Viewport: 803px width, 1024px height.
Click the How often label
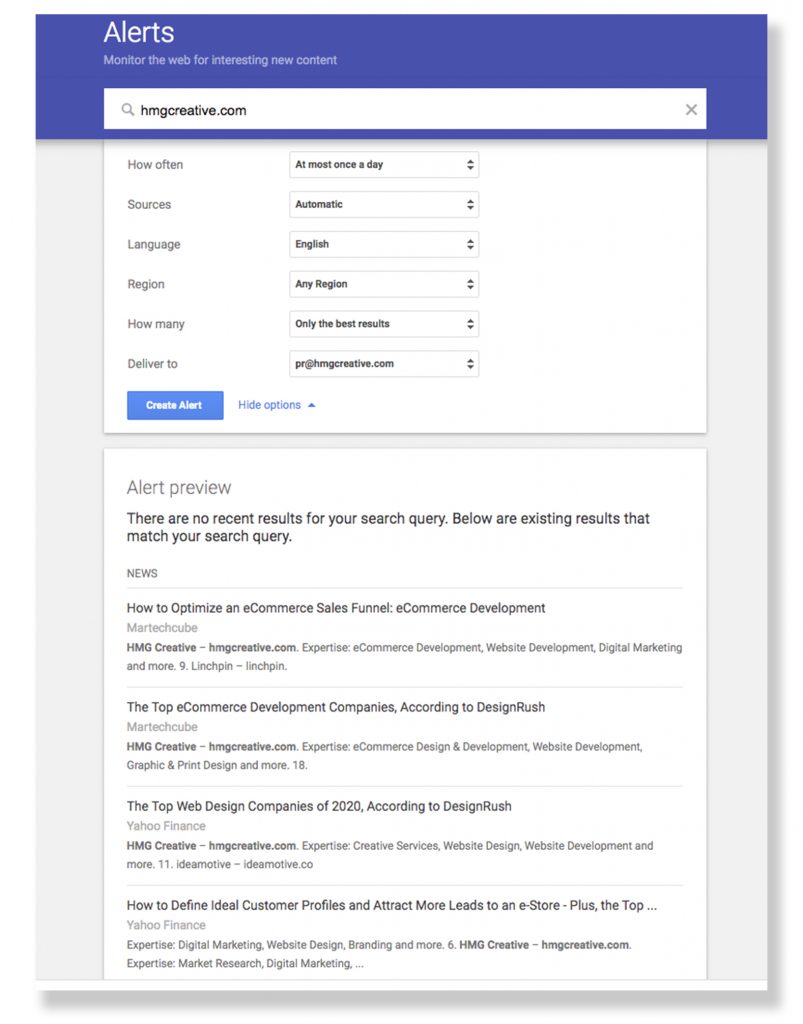click(155, 165)
